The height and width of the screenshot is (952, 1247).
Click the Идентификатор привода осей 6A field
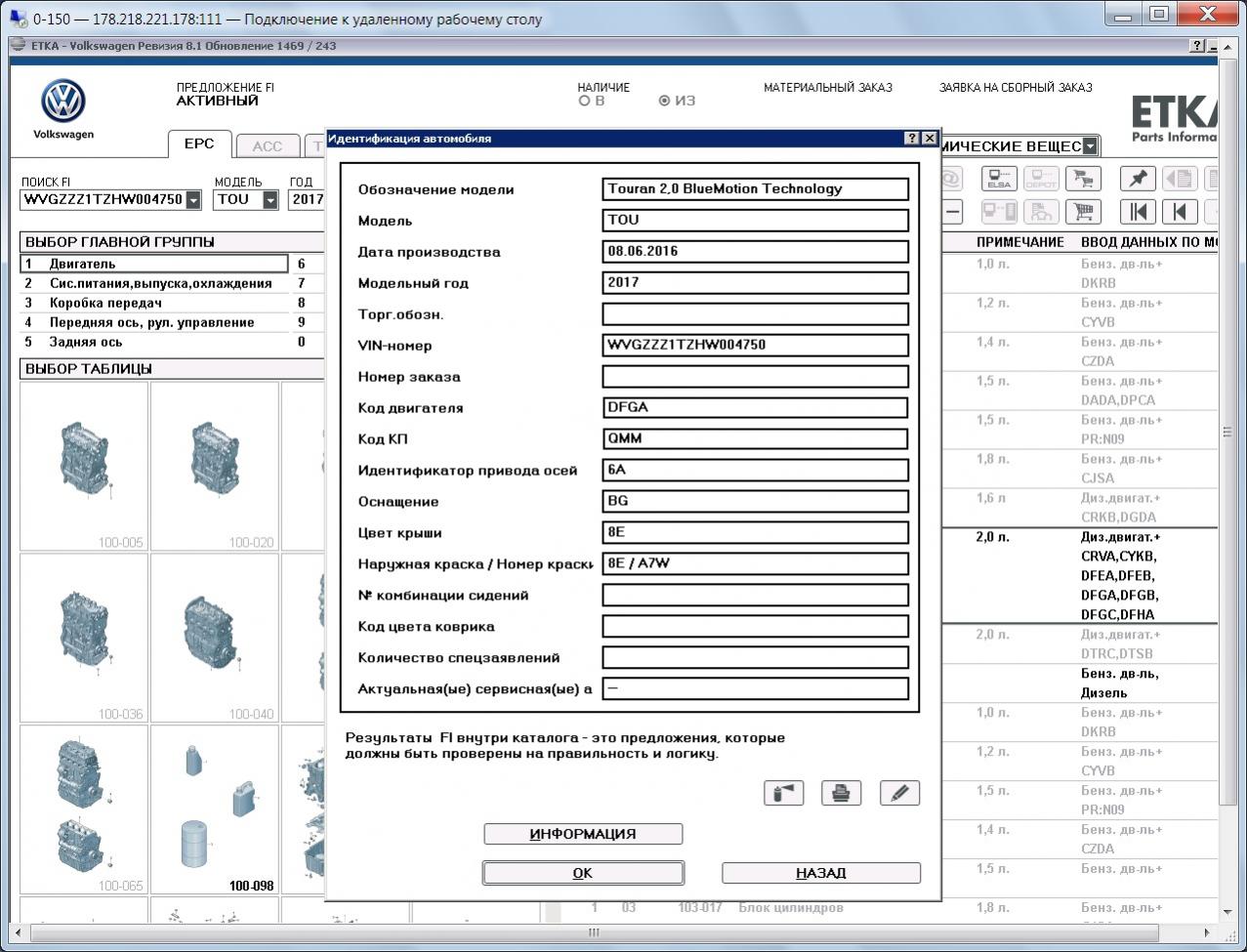[x=756, y=471]
